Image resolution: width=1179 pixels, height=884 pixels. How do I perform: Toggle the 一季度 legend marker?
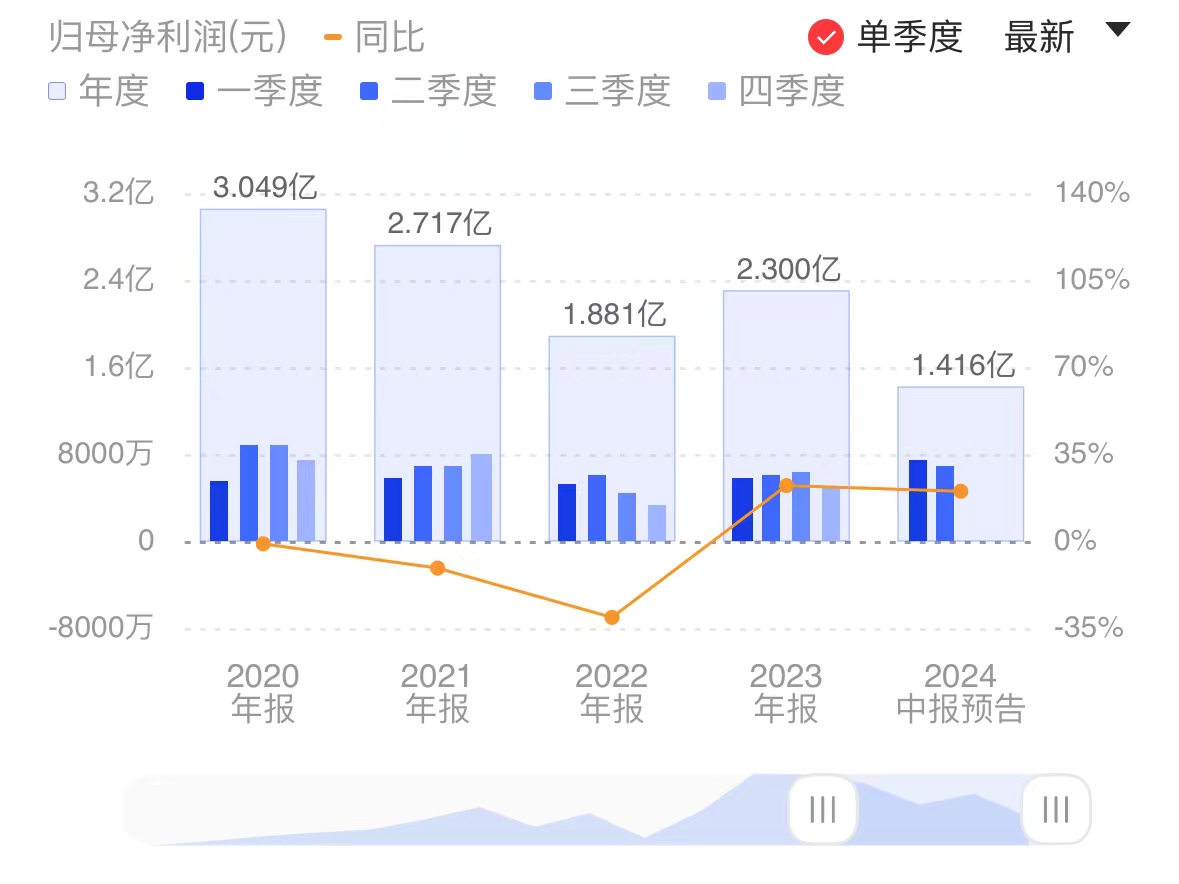pos(194,92)
